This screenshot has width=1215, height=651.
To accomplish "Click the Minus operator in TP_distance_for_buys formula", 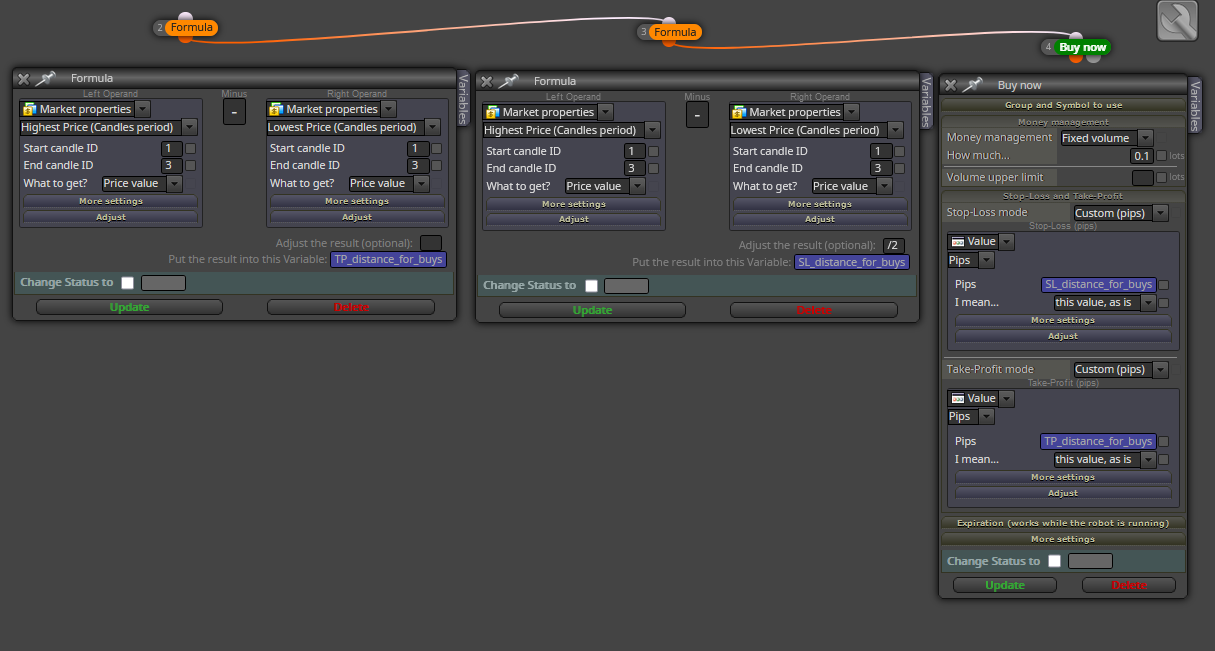I will pyautogui.click(x=234, y=111).
